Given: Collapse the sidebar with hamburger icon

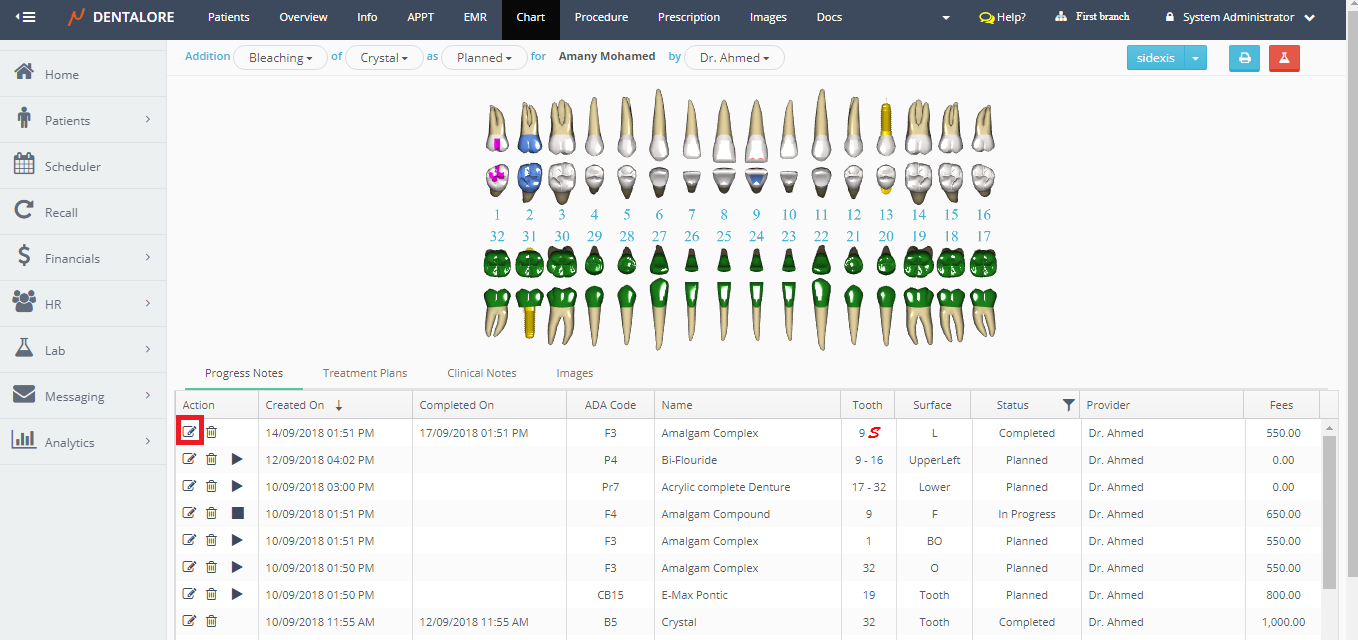Looking at the screenshot, I should point(25,17).
